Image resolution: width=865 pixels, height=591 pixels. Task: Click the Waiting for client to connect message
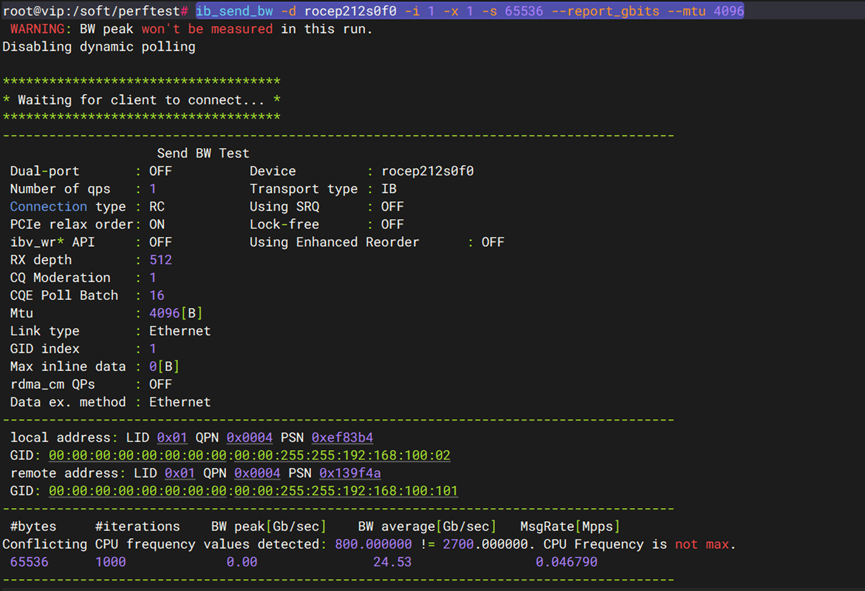pyautogui.click(x=141, y=100)
